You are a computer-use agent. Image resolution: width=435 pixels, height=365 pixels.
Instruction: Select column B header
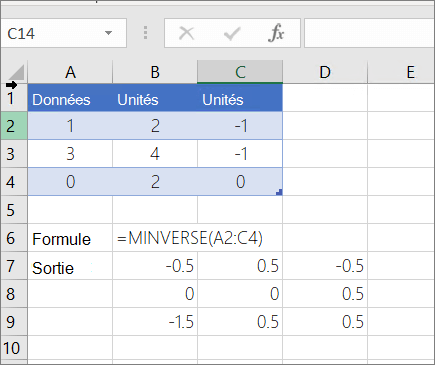[155, 72]
